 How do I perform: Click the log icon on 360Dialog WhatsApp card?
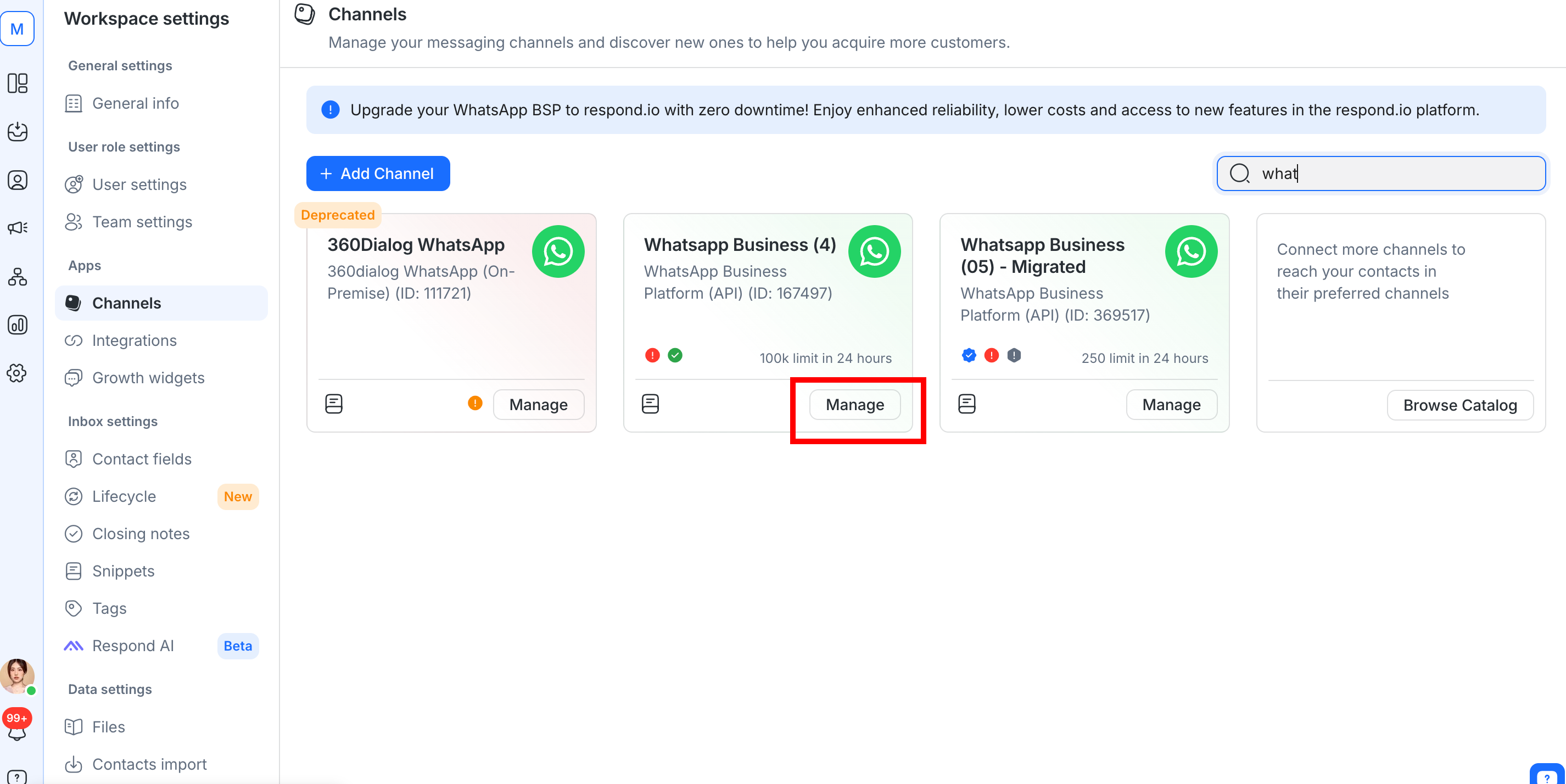pos(334,404)
